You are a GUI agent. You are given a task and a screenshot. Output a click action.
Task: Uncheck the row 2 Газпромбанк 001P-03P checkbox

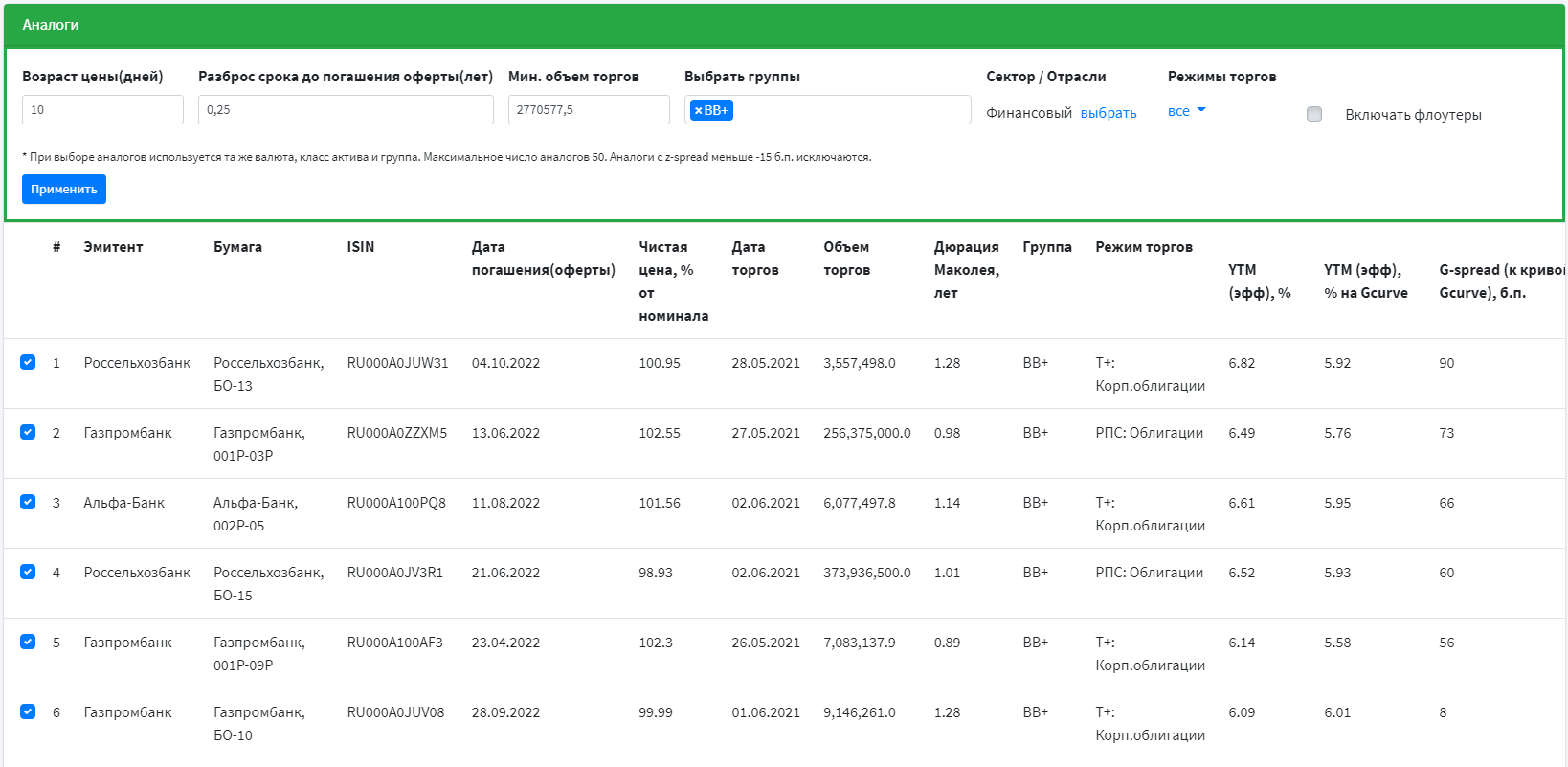(28, 432)
